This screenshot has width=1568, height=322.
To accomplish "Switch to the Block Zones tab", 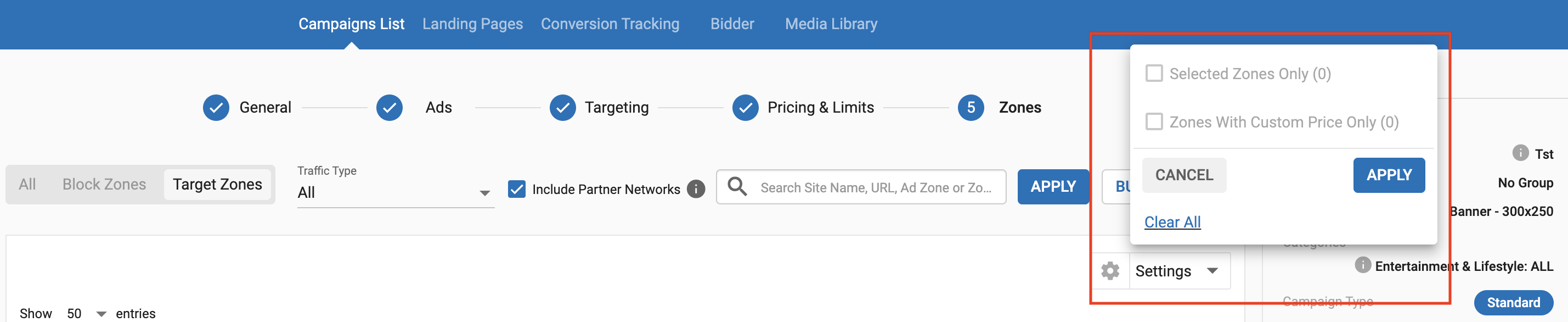I will point(104,184).
